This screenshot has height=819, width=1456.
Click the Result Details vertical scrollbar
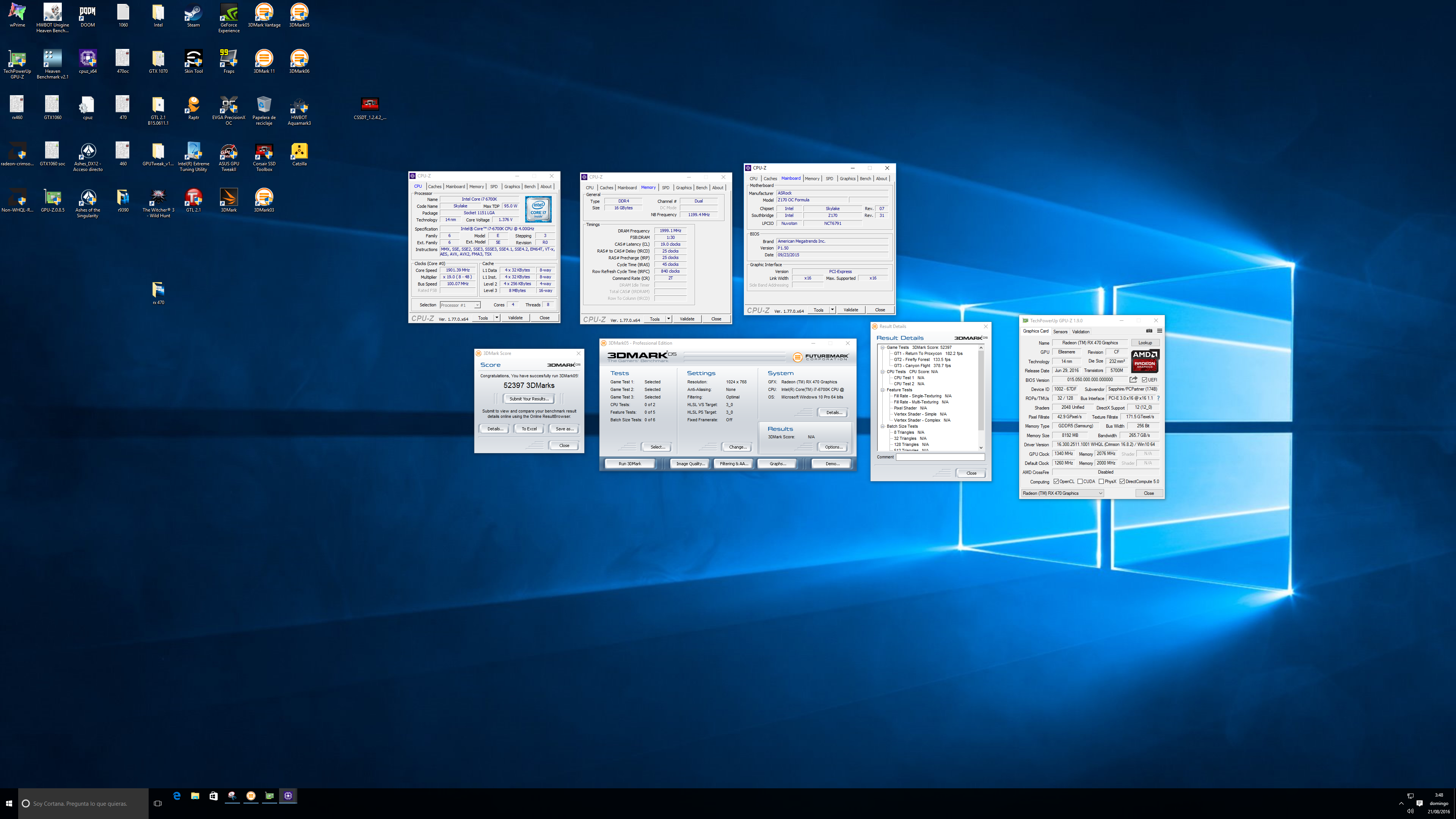pyautogui.click(x=981, y=397)
